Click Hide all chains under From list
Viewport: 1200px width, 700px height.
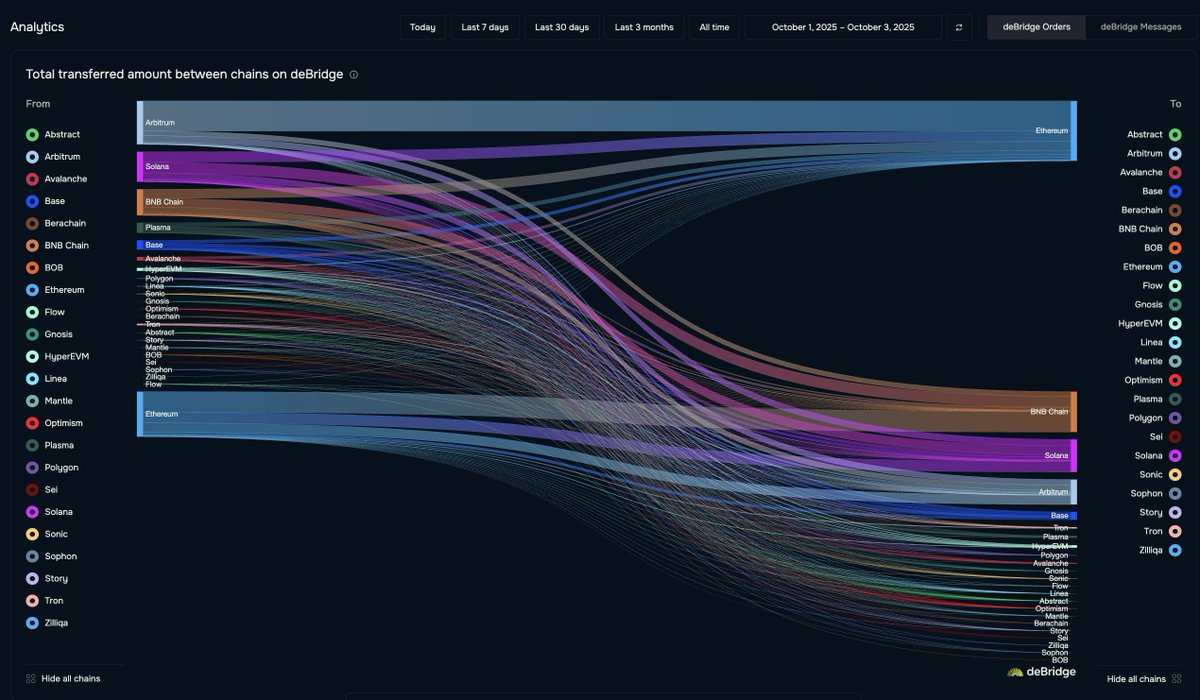coord(71,678)
